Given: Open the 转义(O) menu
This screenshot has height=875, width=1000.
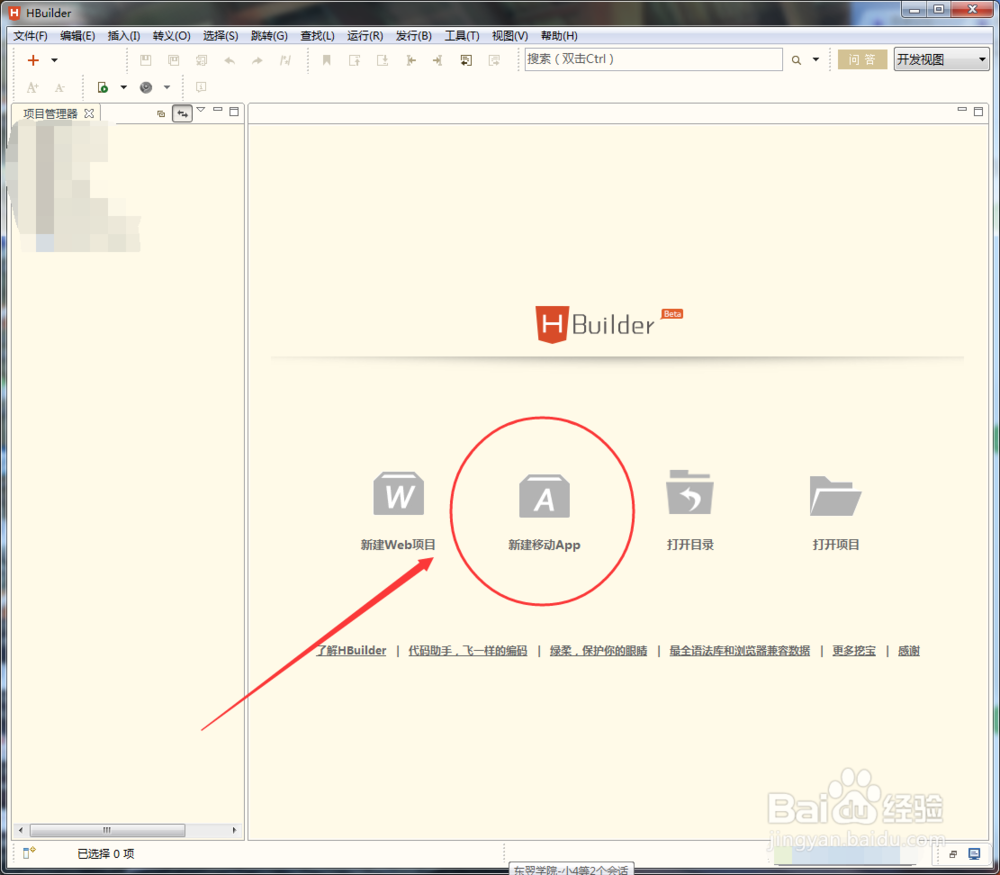Looking at the screenshot, I should (172, 36).
